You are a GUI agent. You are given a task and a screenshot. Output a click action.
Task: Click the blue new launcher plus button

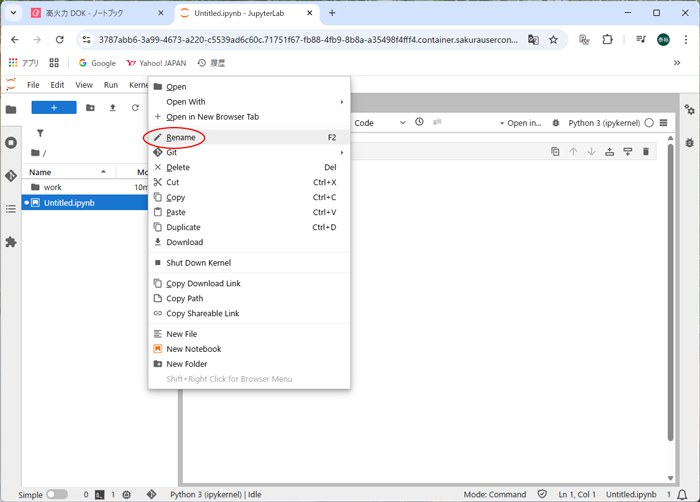click(54, 108)
